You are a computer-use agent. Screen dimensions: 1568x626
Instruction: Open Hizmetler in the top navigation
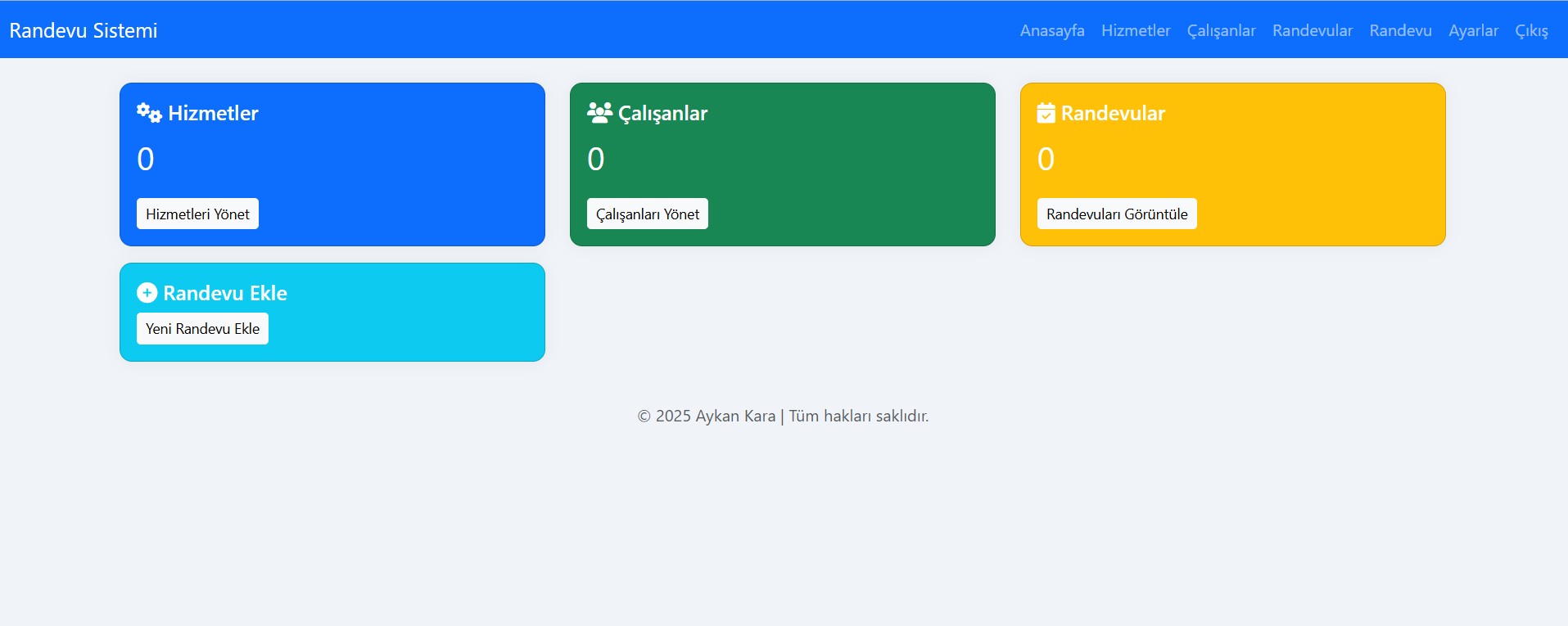1135,30
